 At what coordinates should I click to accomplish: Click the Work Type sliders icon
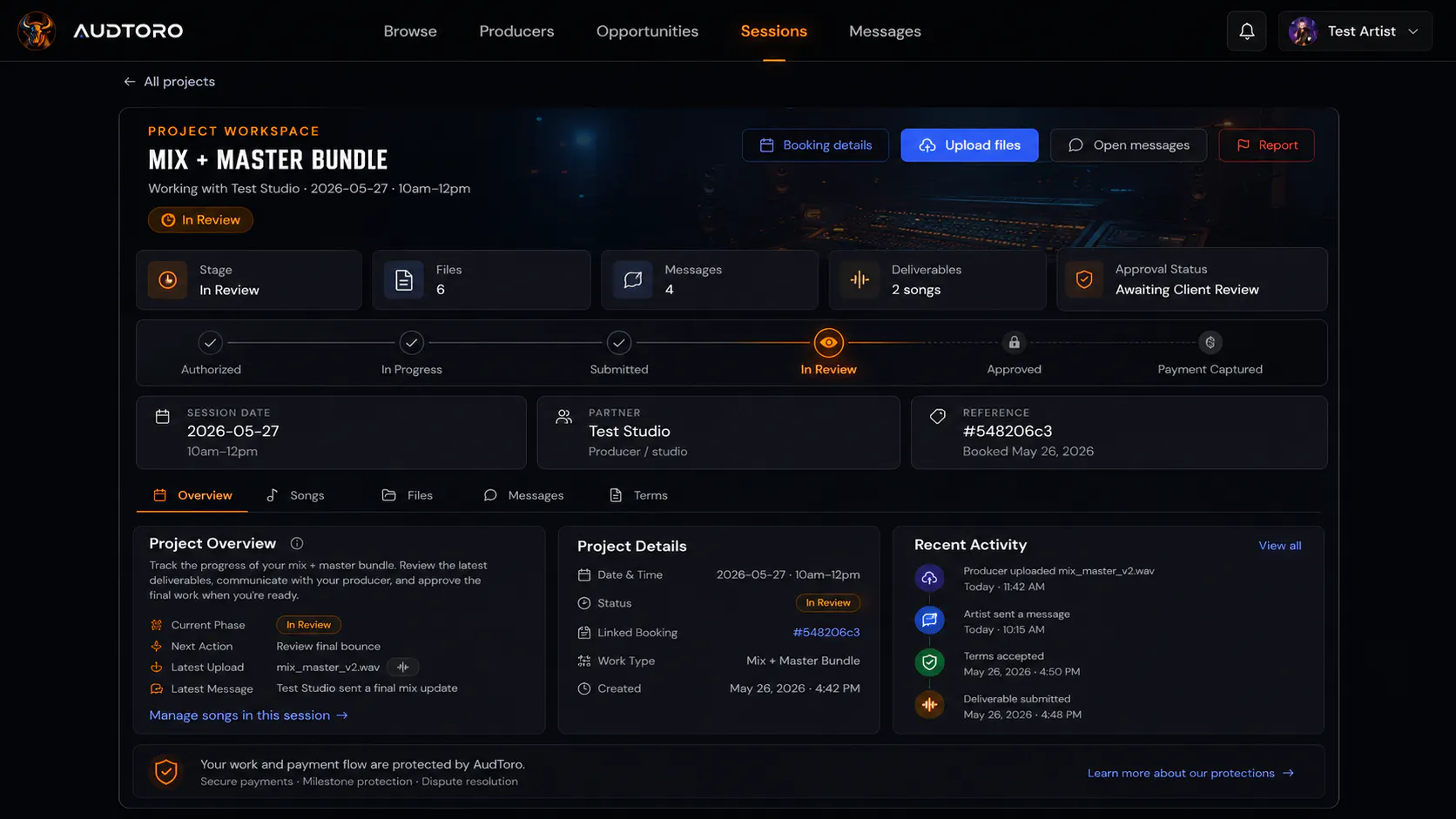[x=584, y=661]
